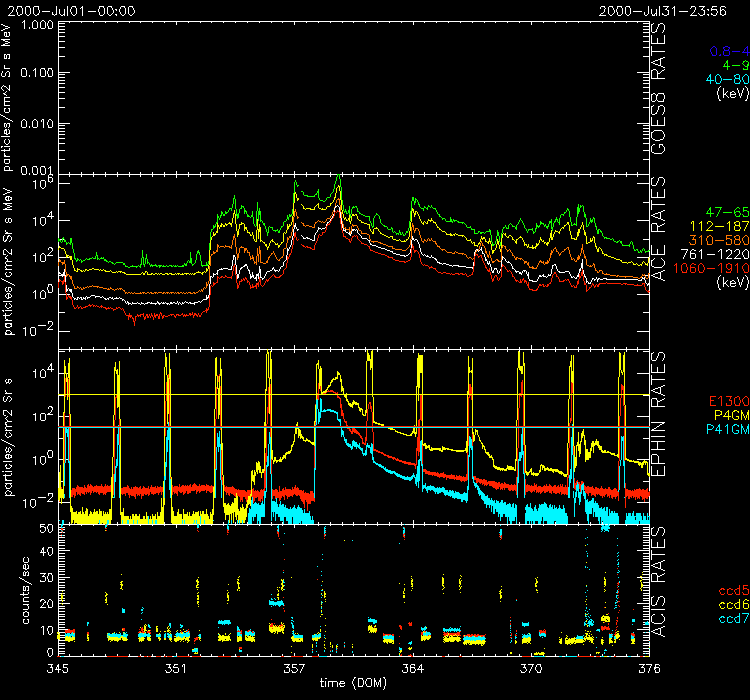This screenshot has height=700, width=750.
Task: Select the orange 310-580 legend label
Action: click(x=721, y=241)
